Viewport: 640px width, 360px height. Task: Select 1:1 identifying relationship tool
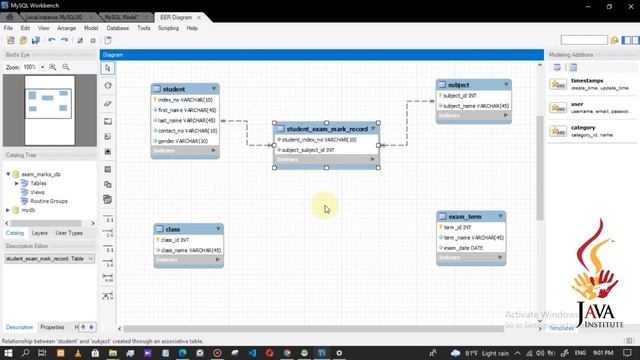[108, 248]
